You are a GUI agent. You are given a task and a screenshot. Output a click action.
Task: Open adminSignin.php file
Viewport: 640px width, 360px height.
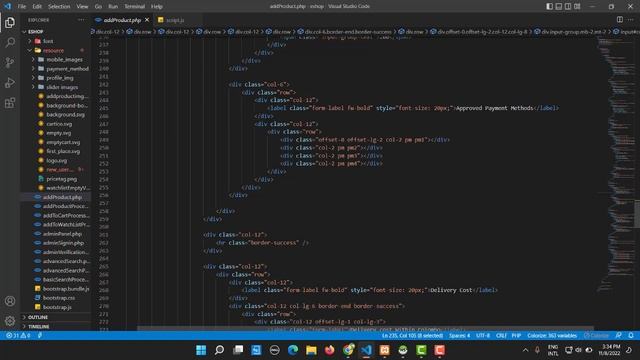tap(56, 243)
